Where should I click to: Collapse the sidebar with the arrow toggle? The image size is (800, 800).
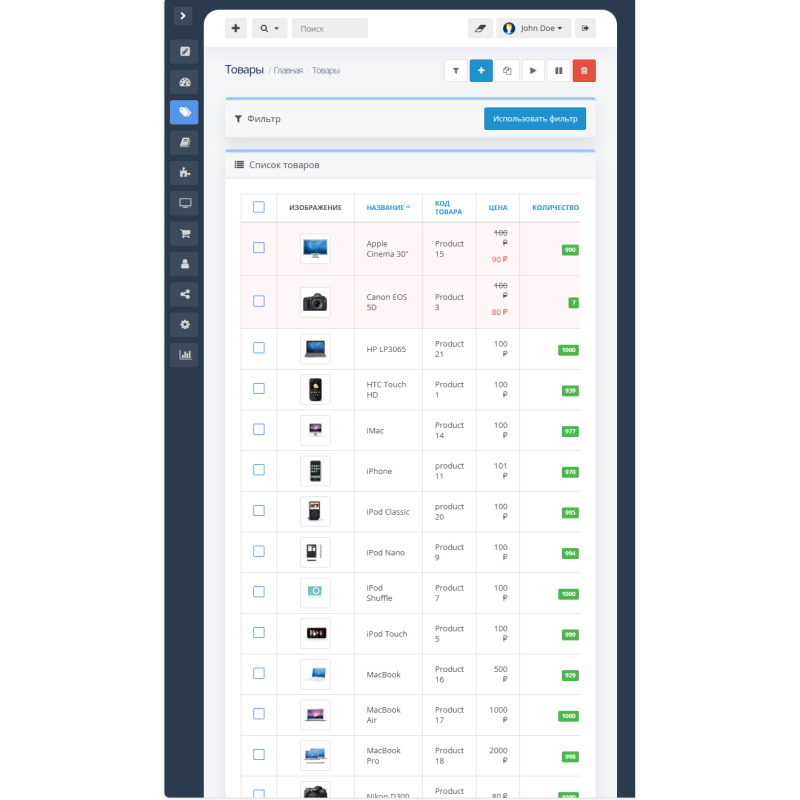[x=182, y=15]
